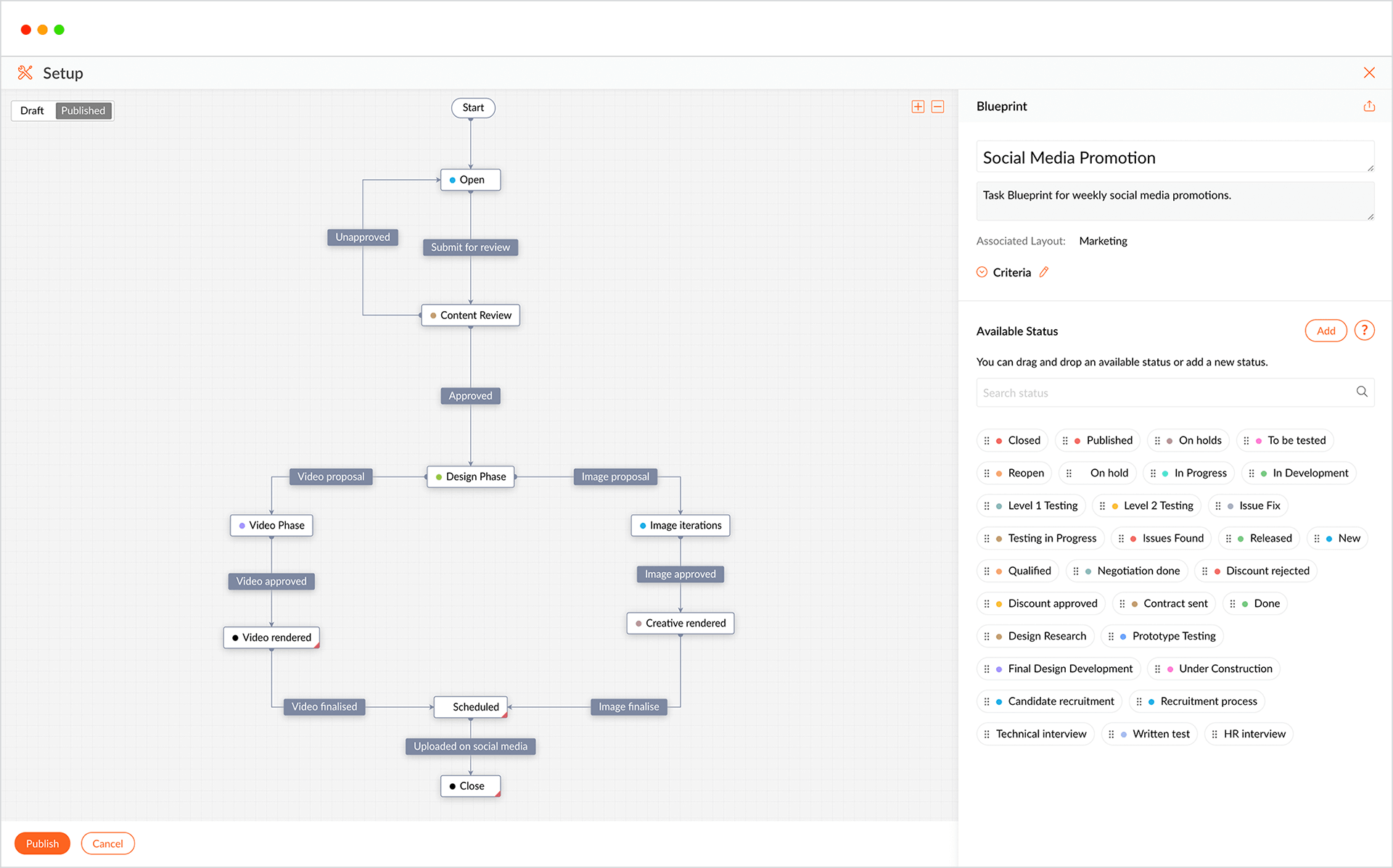Select the In Development status chip
The width and height of the screenshot is (1393, 868).
pos(1299,473)
